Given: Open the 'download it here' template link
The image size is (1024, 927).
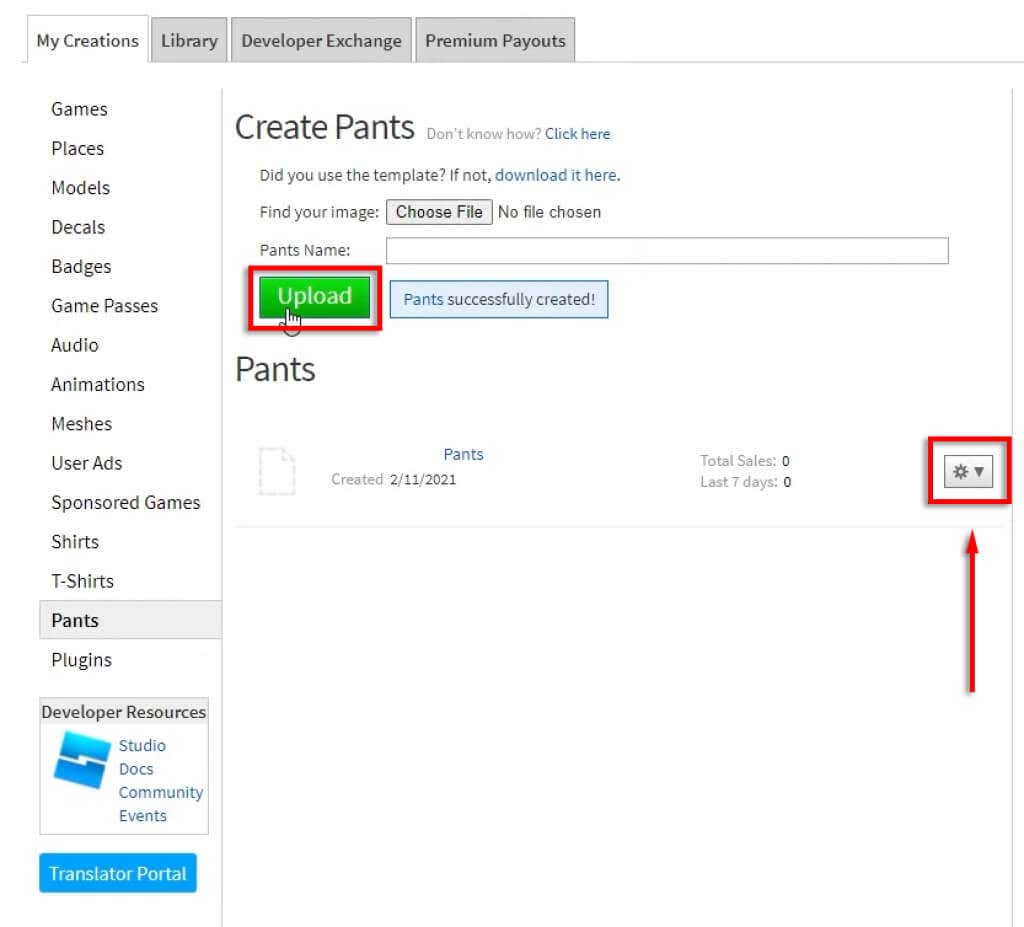Looking at the screenshot, I should [556, 174].
